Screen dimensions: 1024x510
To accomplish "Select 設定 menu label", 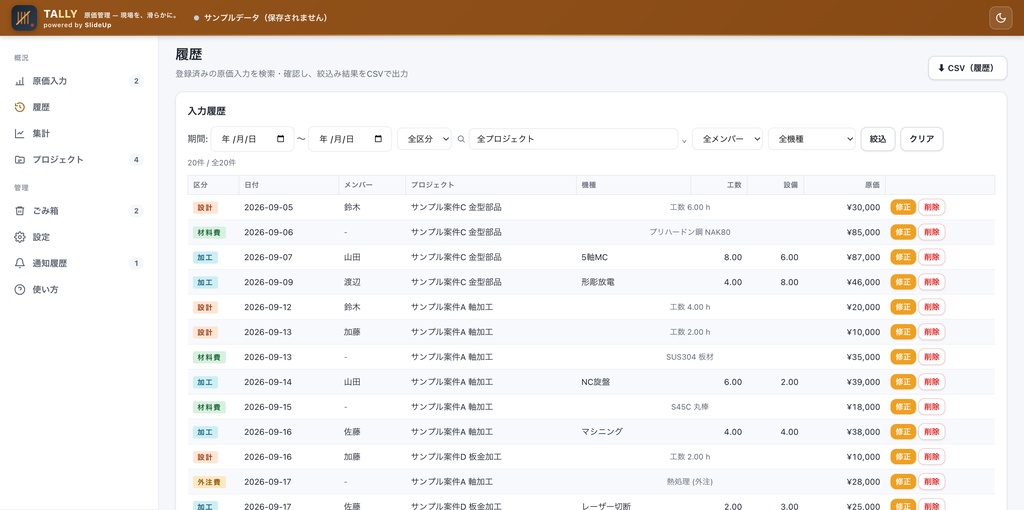I will pos(41,237).
